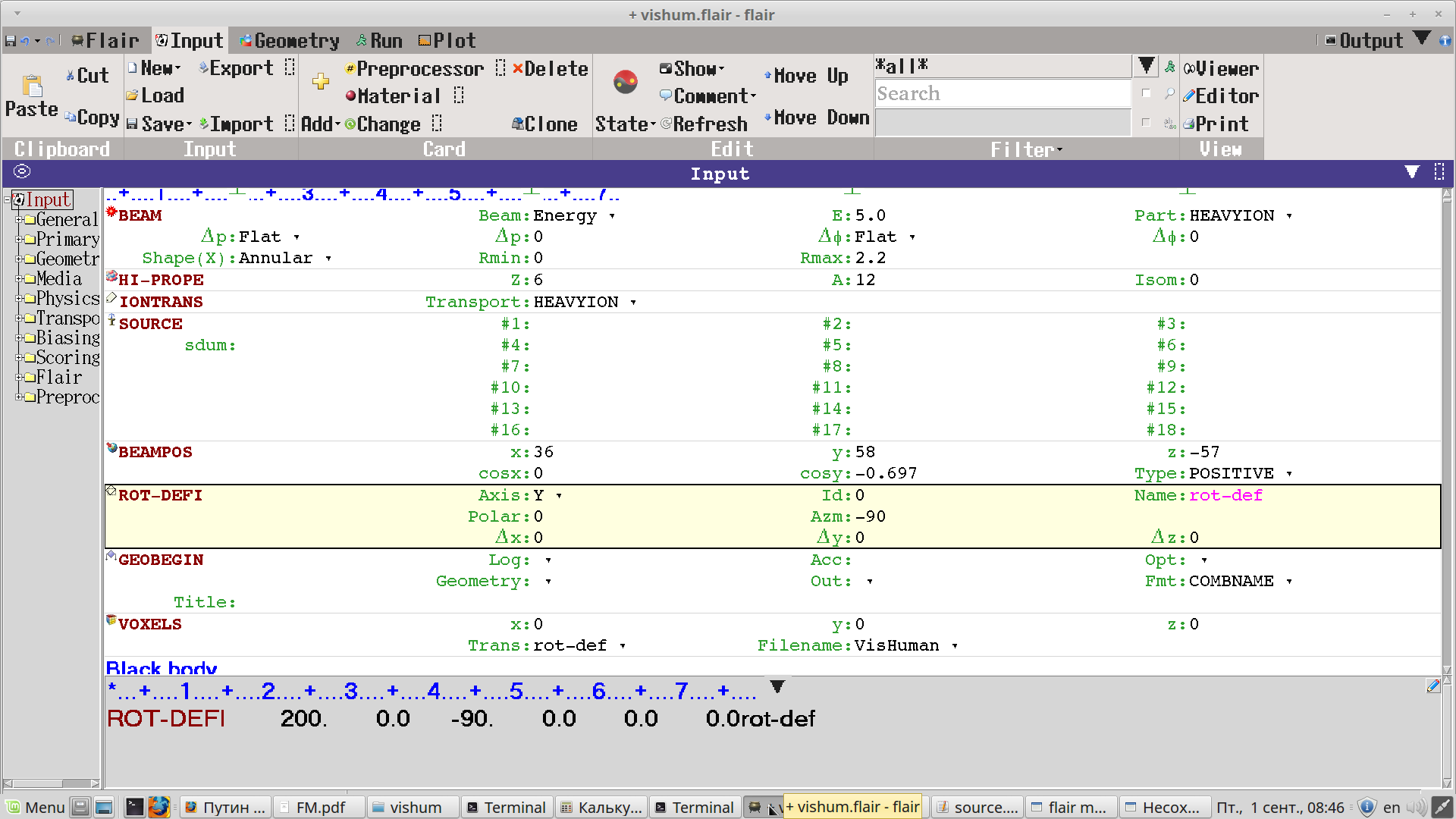The width and height of the screenshot is (1456, 819).
Task: Open the Save dropdown
Action: 158,124
